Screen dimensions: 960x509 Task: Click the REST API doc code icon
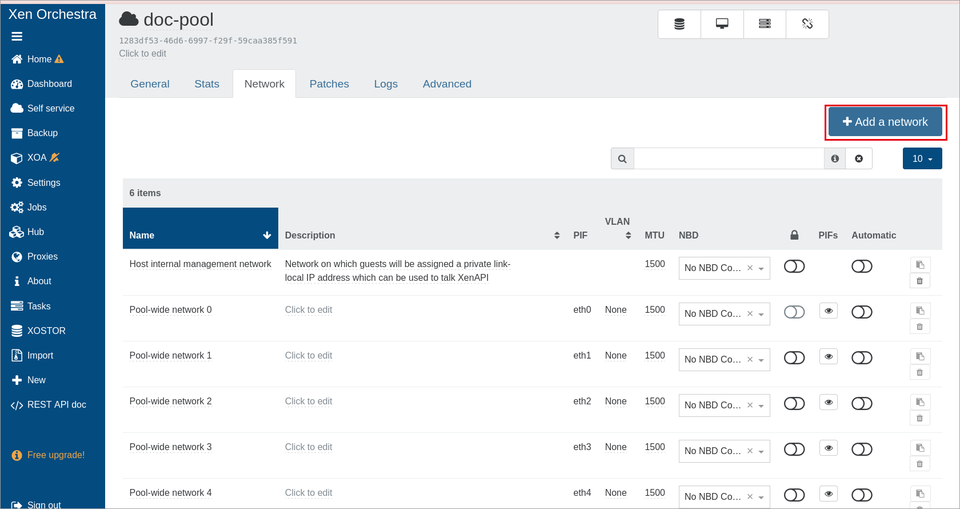(17, 405)
